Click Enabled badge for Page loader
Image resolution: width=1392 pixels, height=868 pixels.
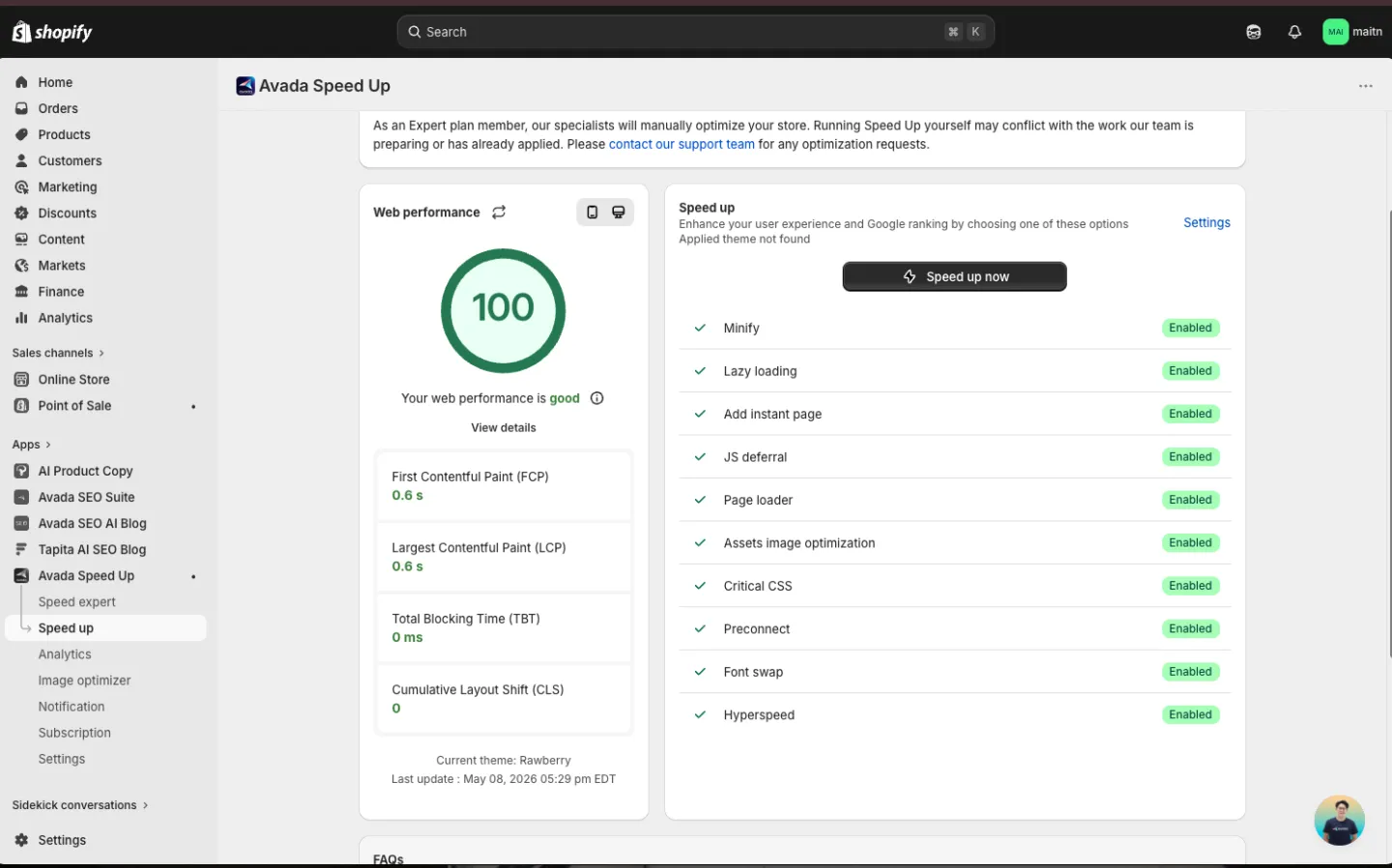[1190, 500]
